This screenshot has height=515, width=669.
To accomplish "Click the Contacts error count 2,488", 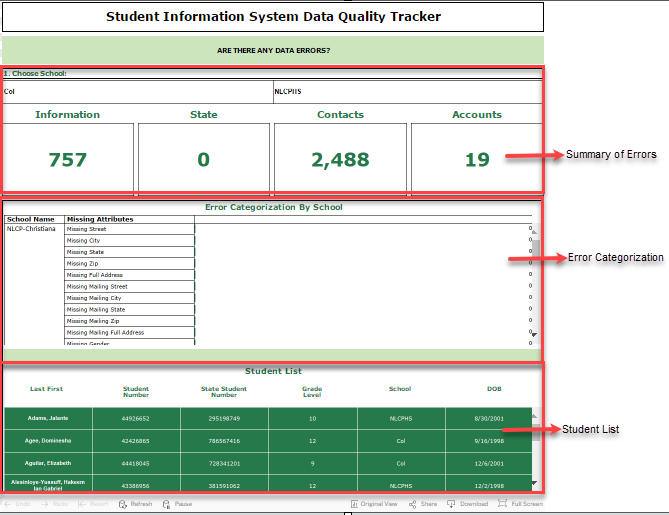I will [x=340, y=160].
